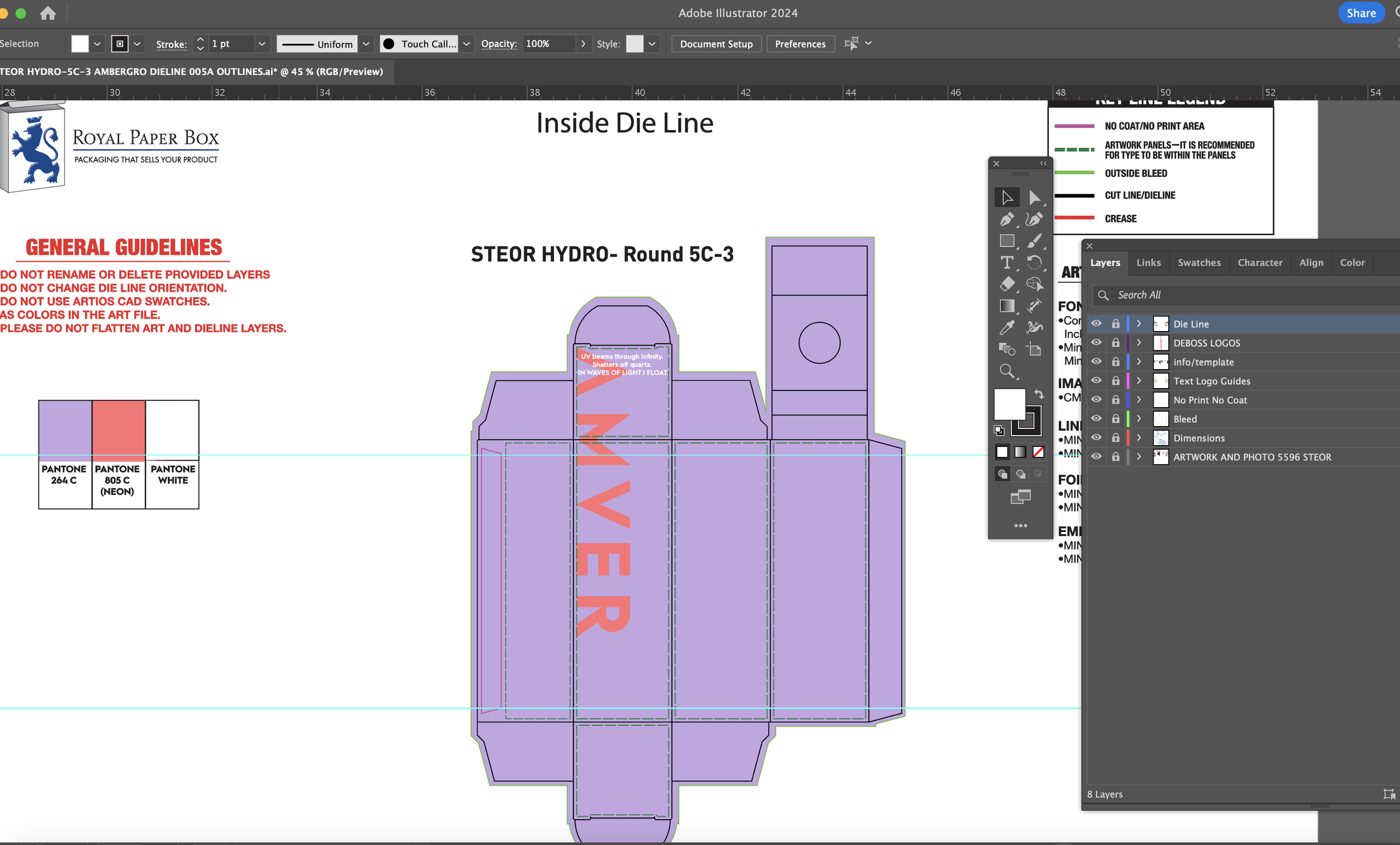
Task: Select the Curvature tool
Action: tap(1034, 219)
